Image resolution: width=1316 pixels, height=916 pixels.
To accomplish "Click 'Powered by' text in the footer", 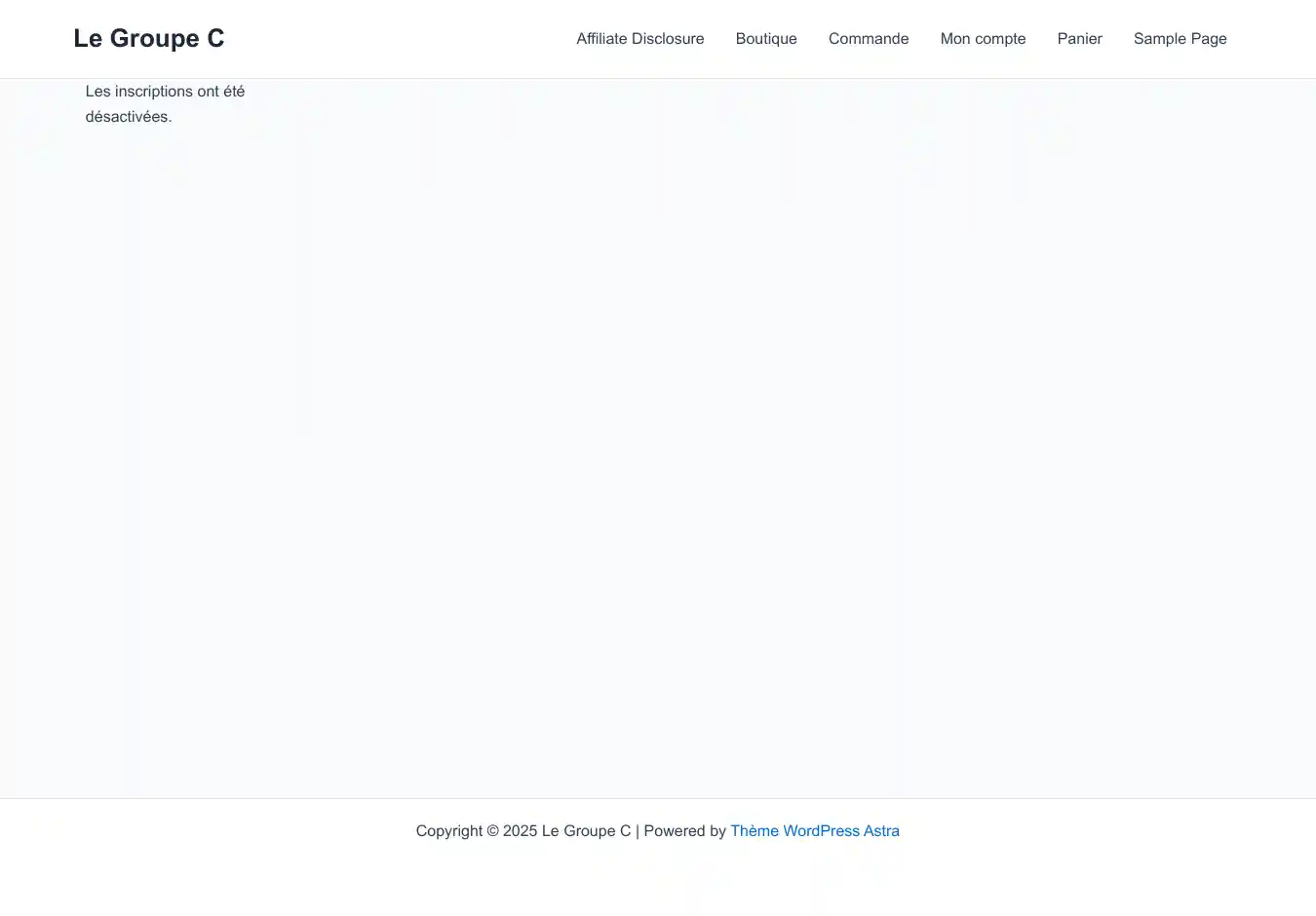I will 684,831.
